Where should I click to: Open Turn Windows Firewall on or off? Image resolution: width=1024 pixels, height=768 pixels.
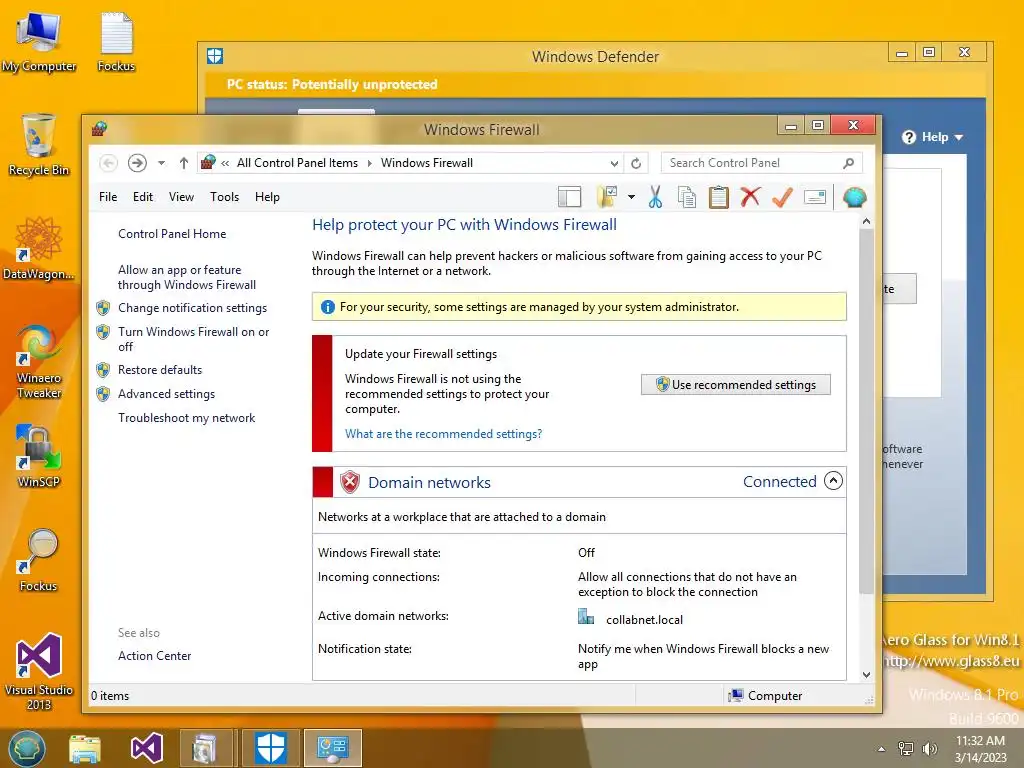point(193,339)
